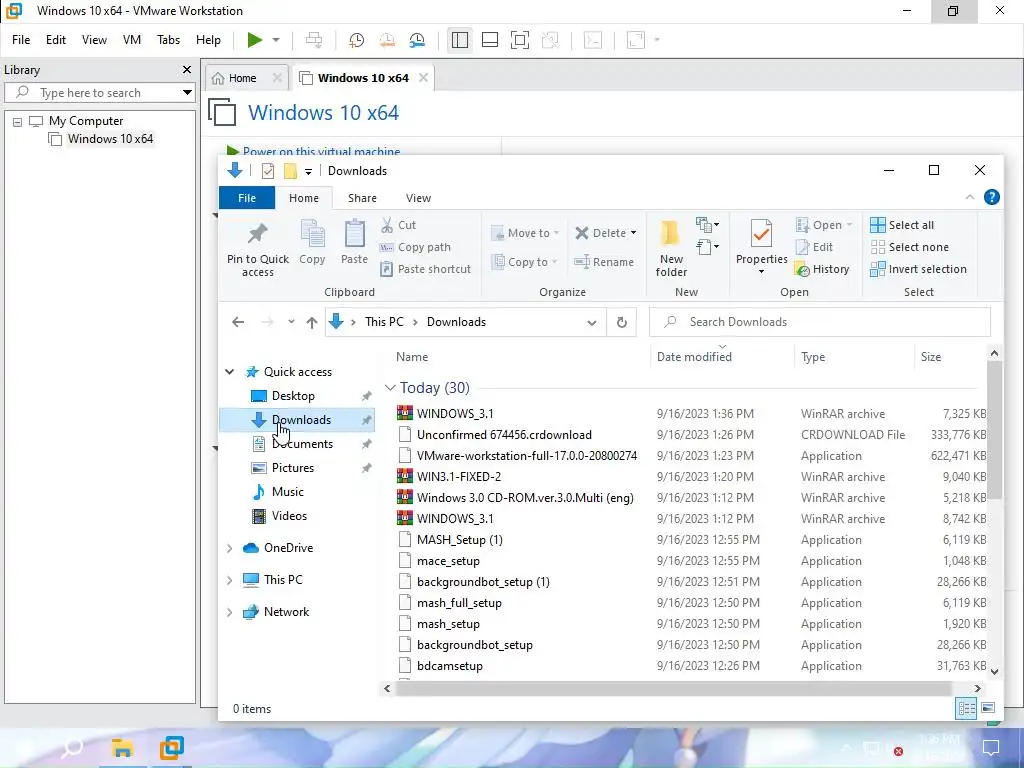Open the Easy access dropdown icon
The height and width of the screenshot is (768, 1024).
tap(707, 247)
